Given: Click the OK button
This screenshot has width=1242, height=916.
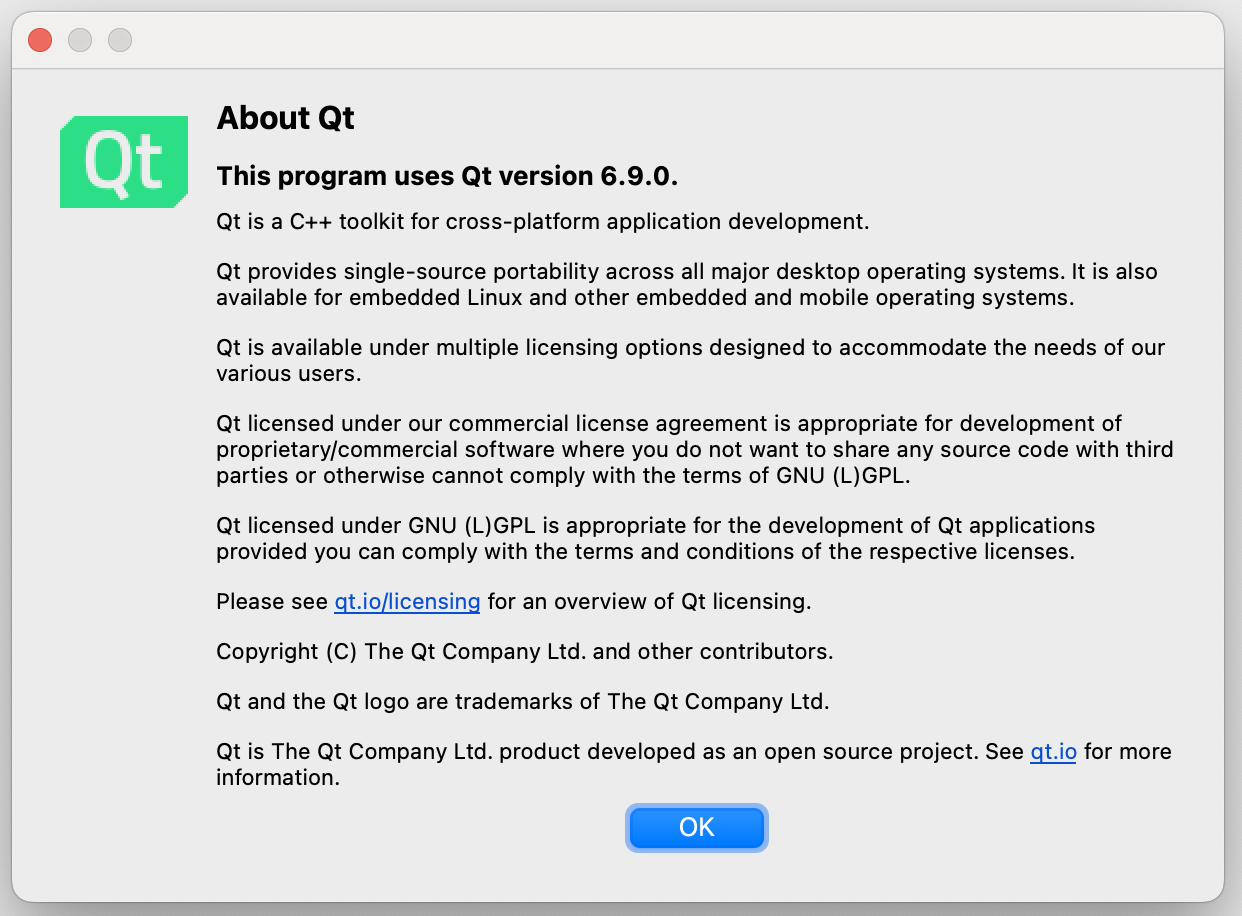Looking at the screenshot, I should (x=697, y=827).
